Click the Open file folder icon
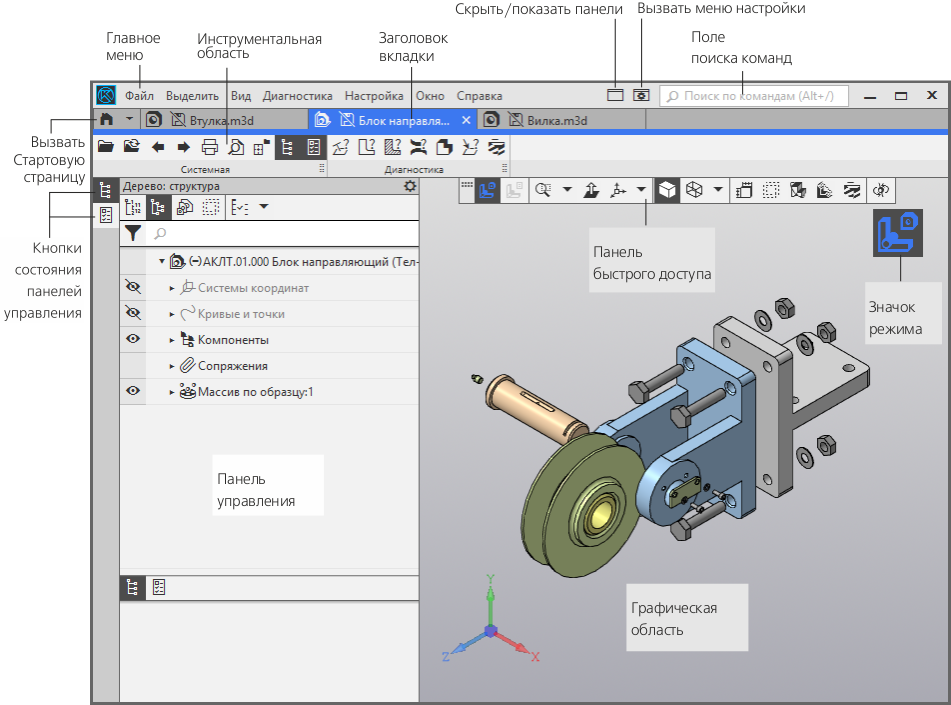Image resolution: width=951 pixels, height=705 pixels. click(x=105, y=147)
